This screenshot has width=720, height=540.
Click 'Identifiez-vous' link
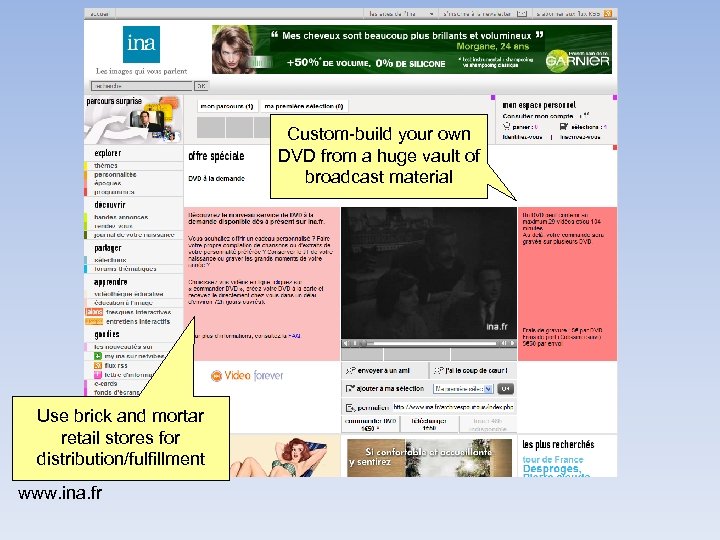522,137
